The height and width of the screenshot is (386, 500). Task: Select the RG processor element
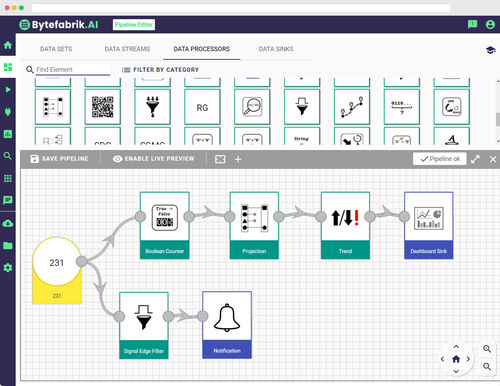pos(202,107)
